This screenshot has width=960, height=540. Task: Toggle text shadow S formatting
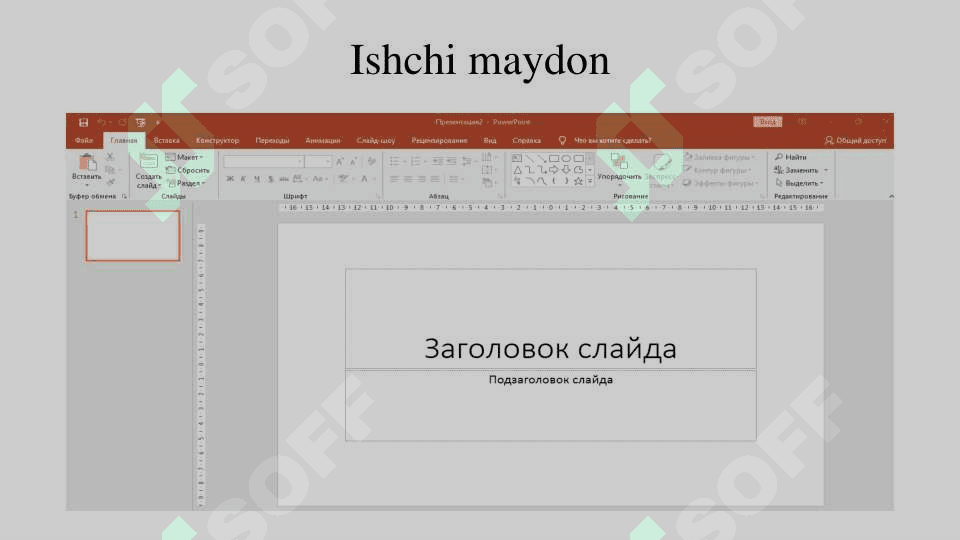270,179
